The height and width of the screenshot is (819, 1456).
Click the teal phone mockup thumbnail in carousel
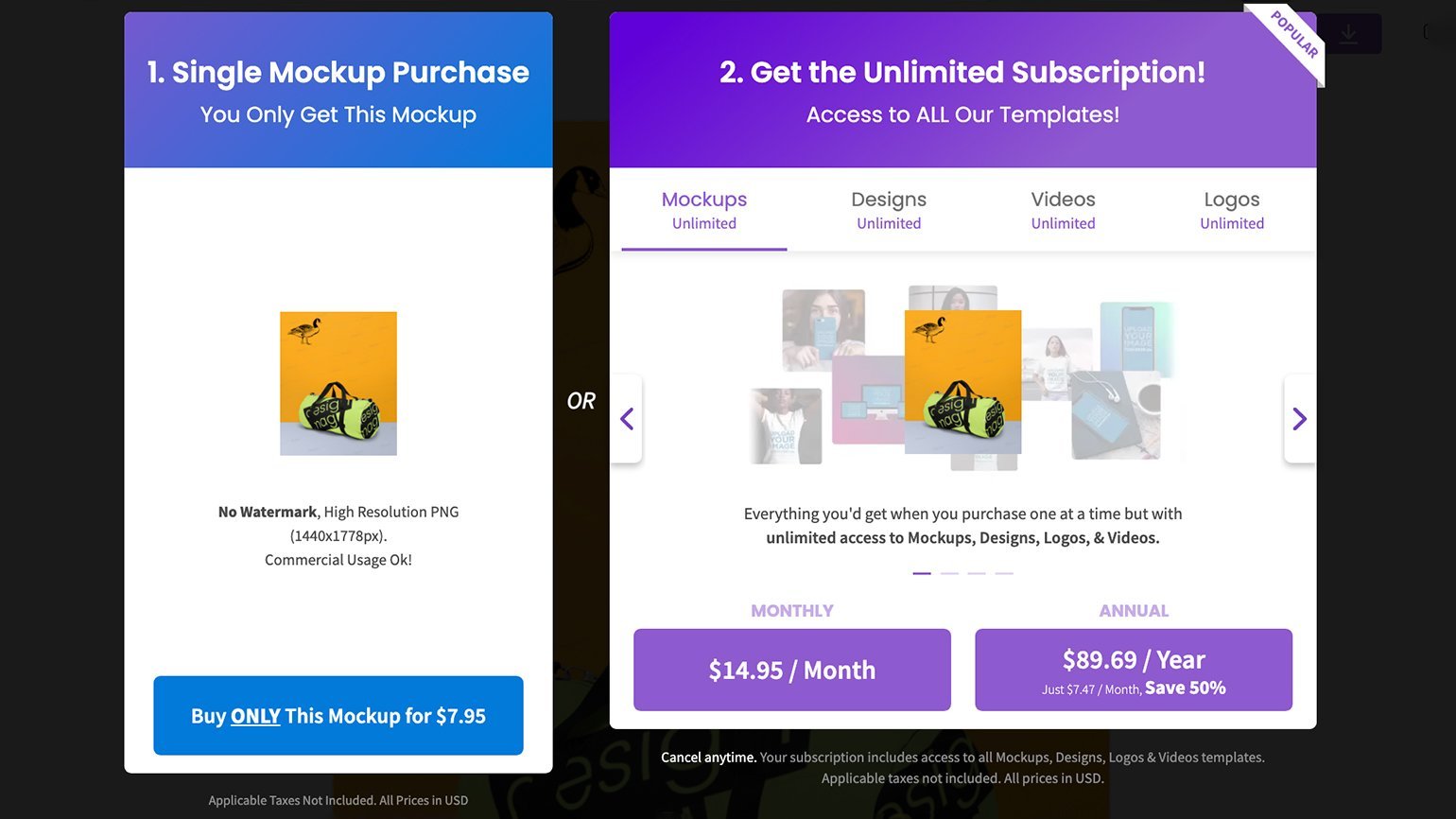(x=1136, y=338)
